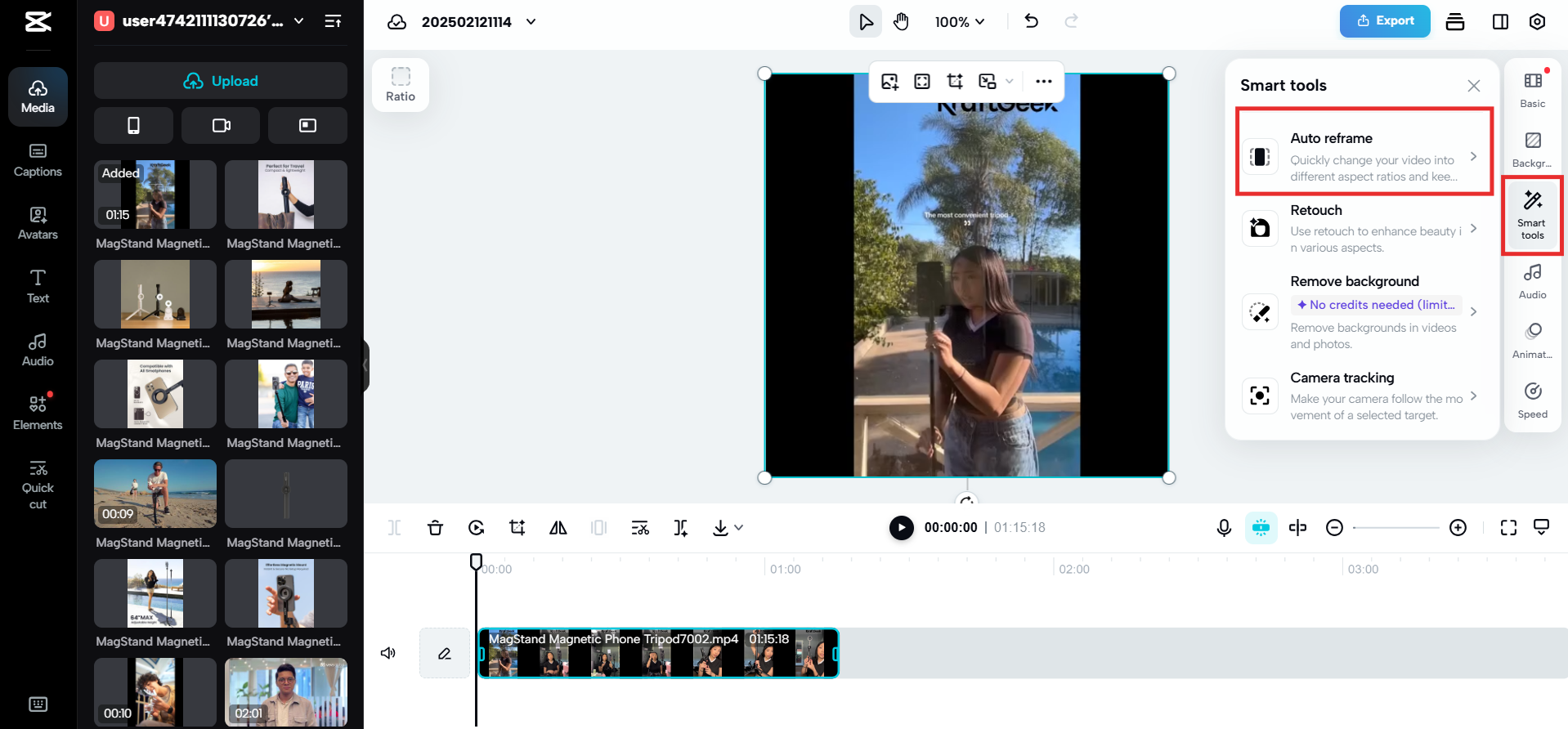This screenshot has width=1568, height=729.
Task: Redo the last action
Action: coord(1071,21)
